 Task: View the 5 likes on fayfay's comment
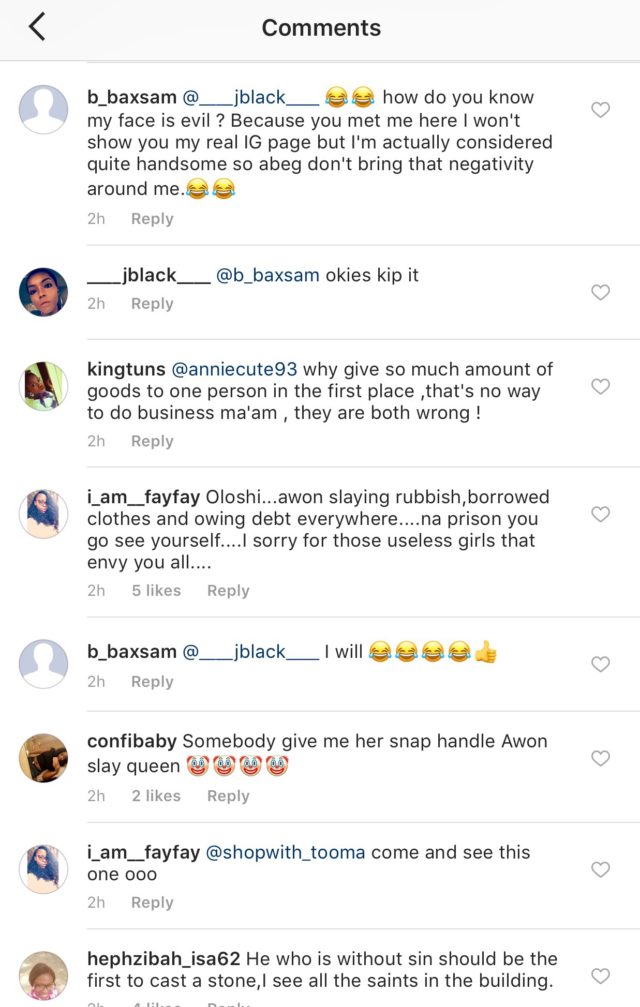[x=156, y=591]
